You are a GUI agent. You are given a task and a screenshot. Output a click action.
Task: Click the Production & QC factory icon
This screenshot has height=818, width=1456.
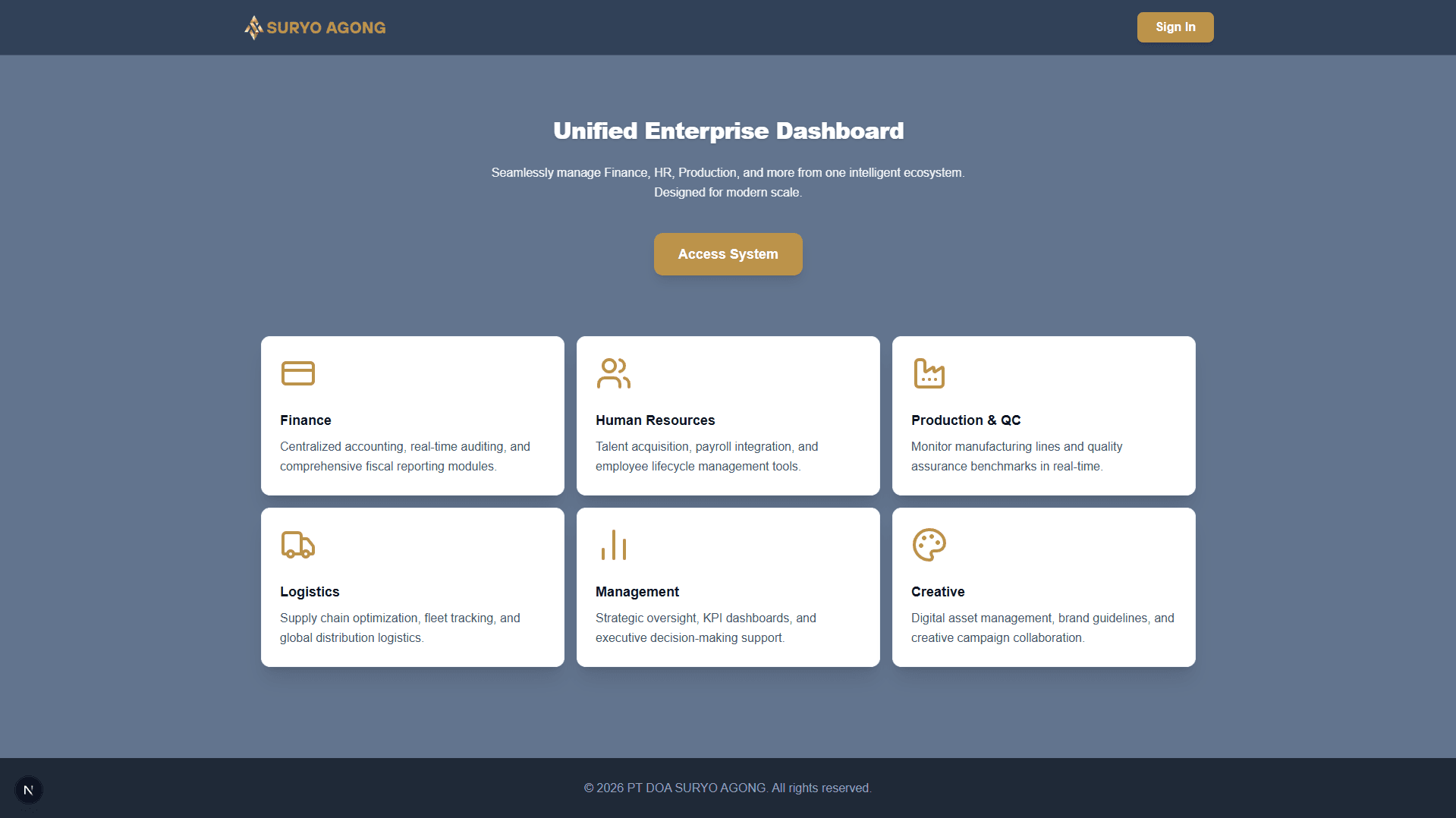(929, 373)
